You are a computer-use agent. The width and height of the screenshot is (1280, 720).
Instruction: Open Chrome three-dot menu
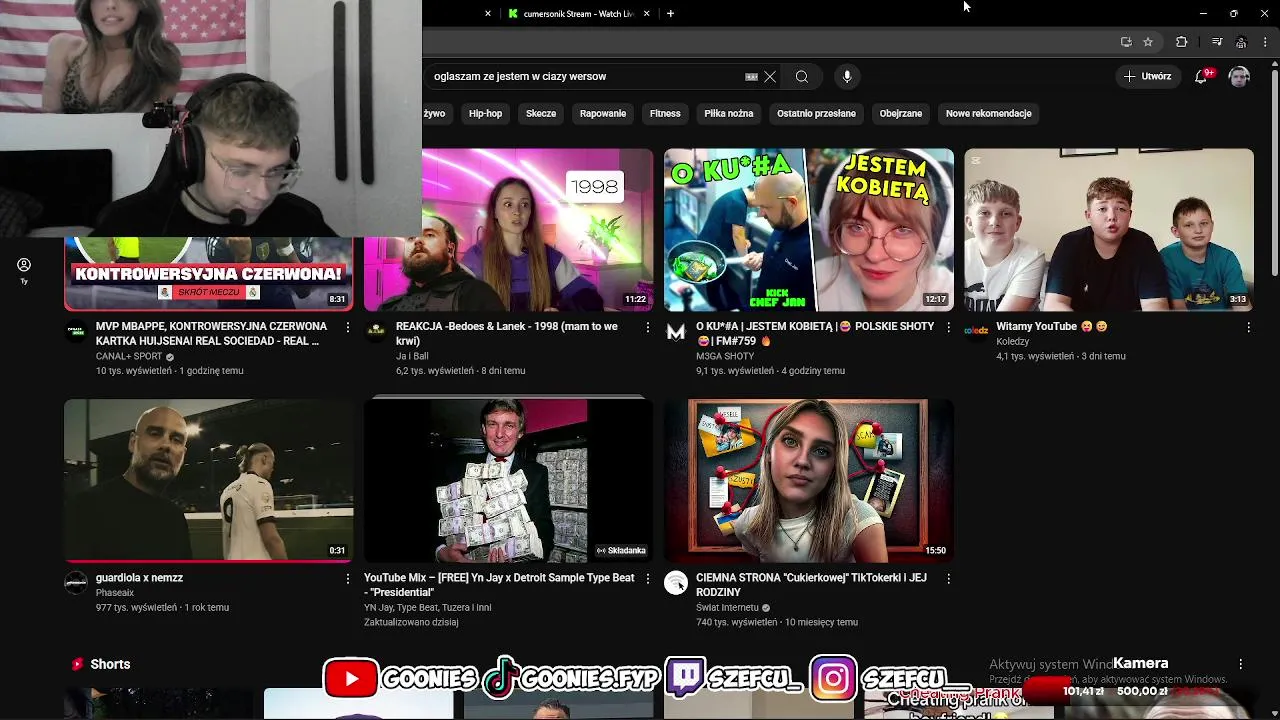click(1266, 42)
